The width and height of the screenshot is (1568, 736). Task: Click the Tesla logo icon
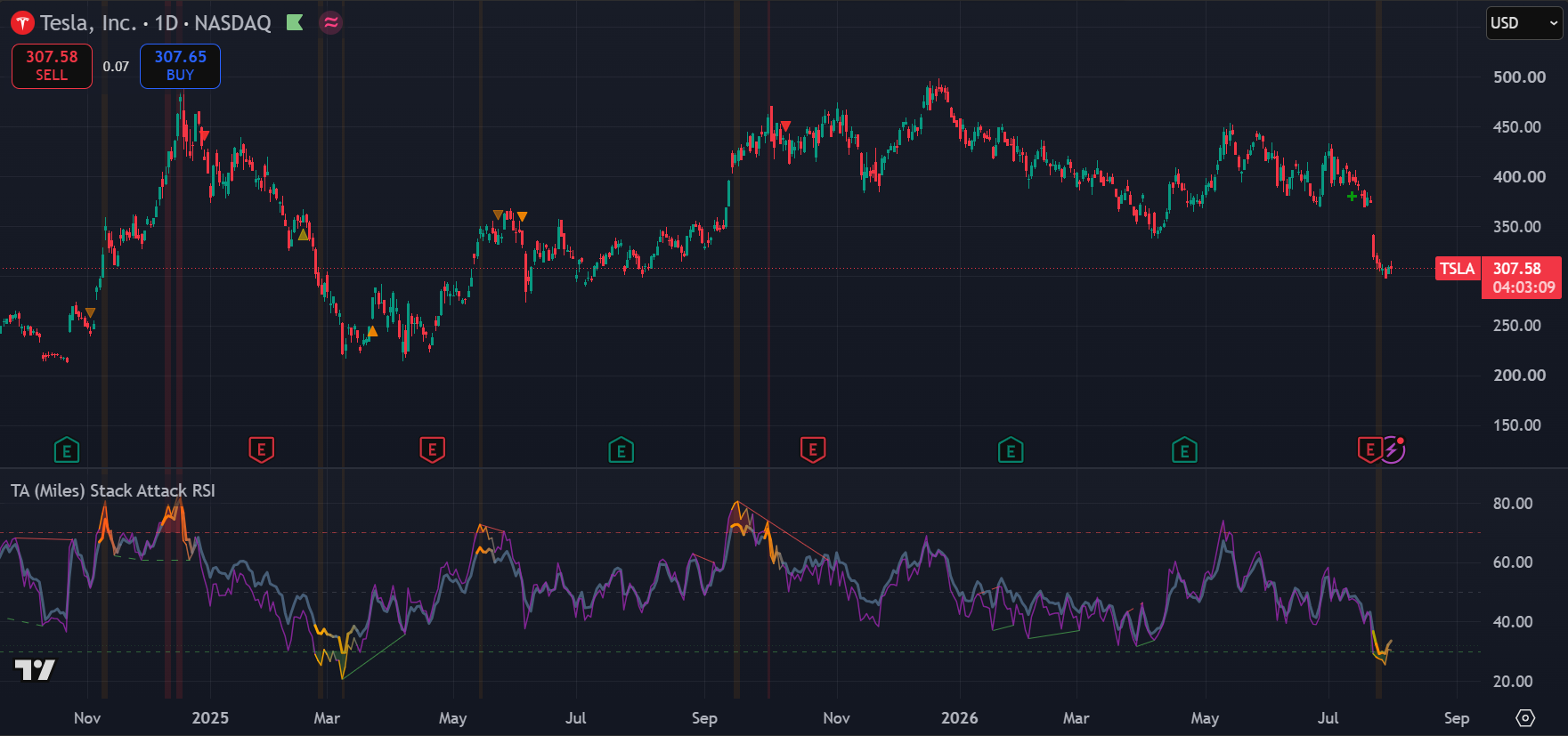tap(22, 23)
